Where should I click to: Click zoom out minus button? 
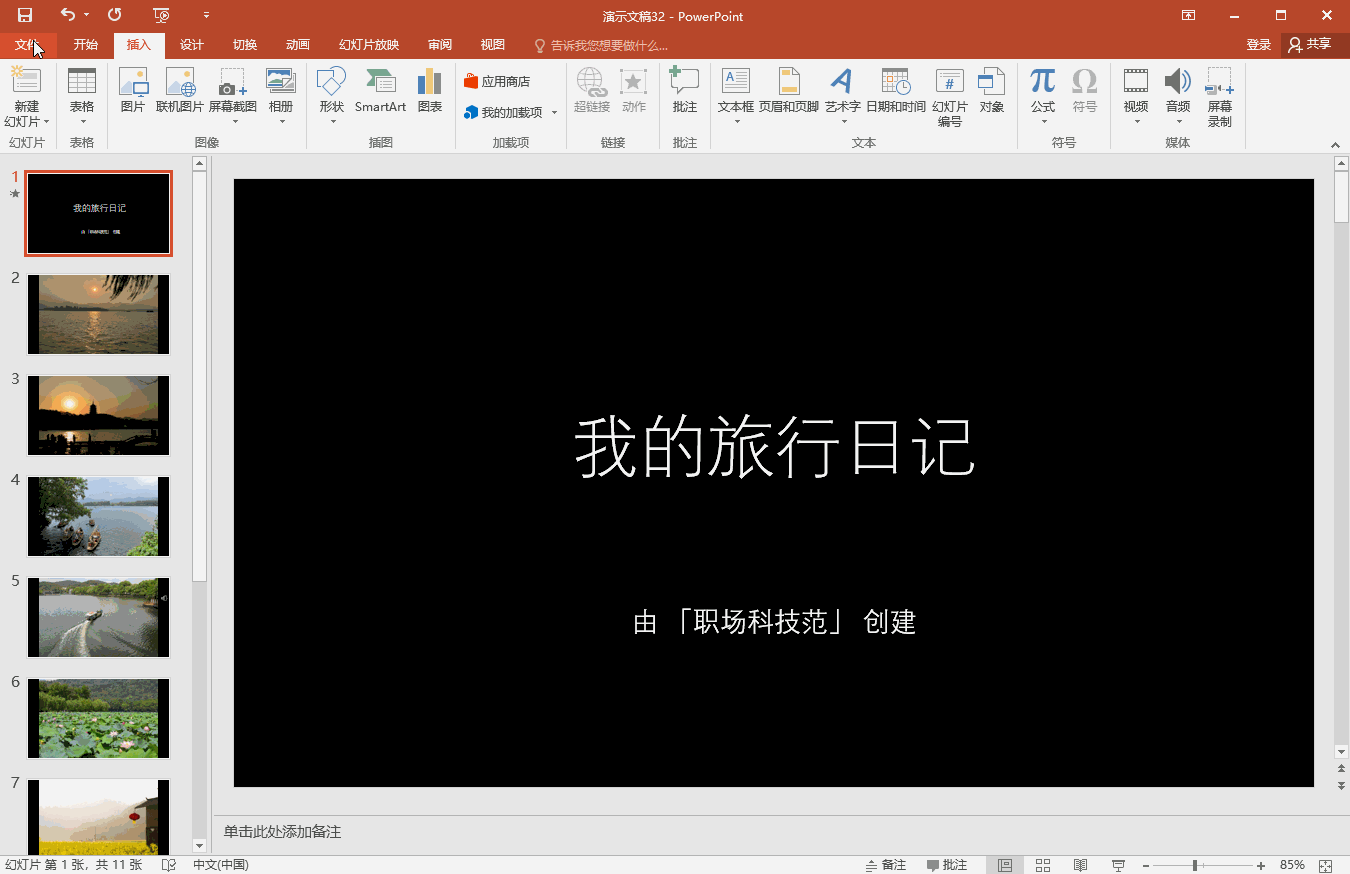(1146, 865)
